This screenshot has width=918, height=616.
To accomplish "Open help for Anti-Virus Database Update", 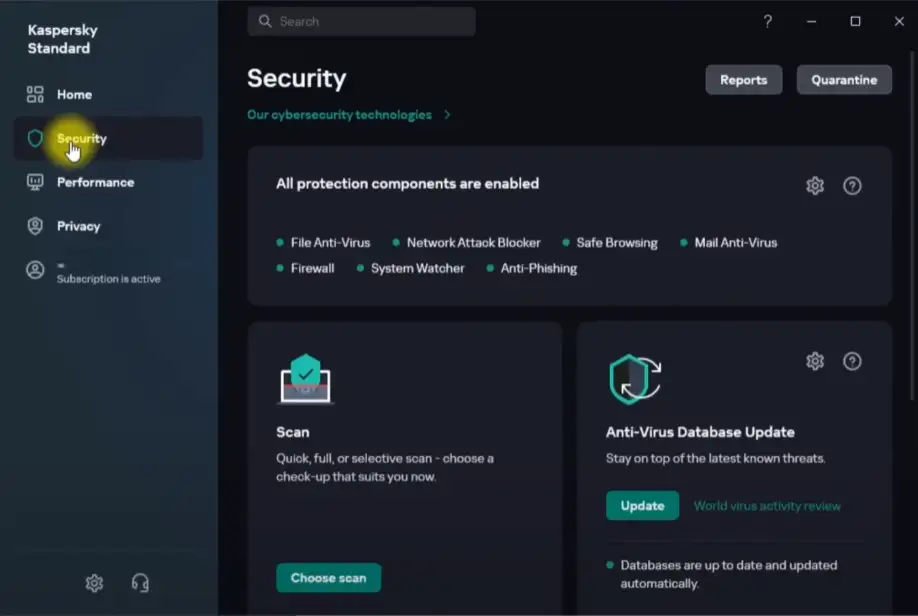I will click(x=852, y=361).
